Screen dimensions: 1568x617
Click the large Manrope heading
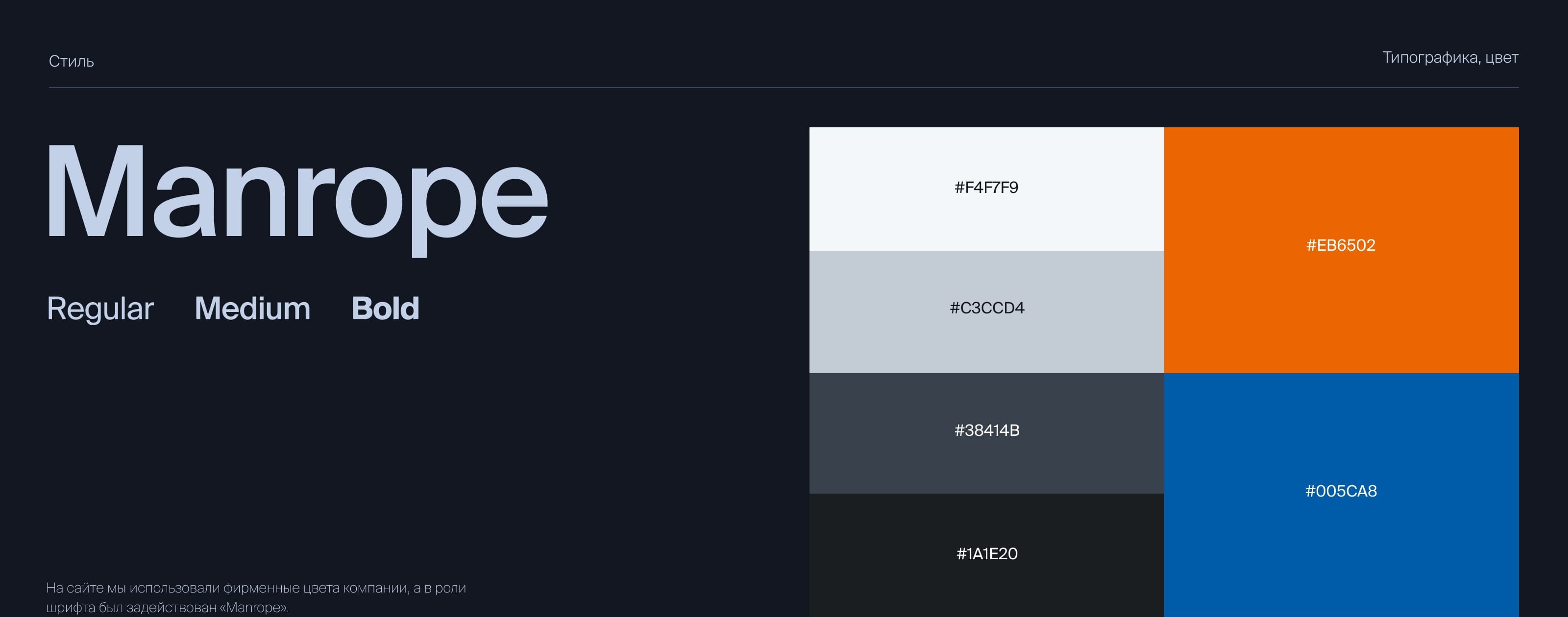click(297, 195)
